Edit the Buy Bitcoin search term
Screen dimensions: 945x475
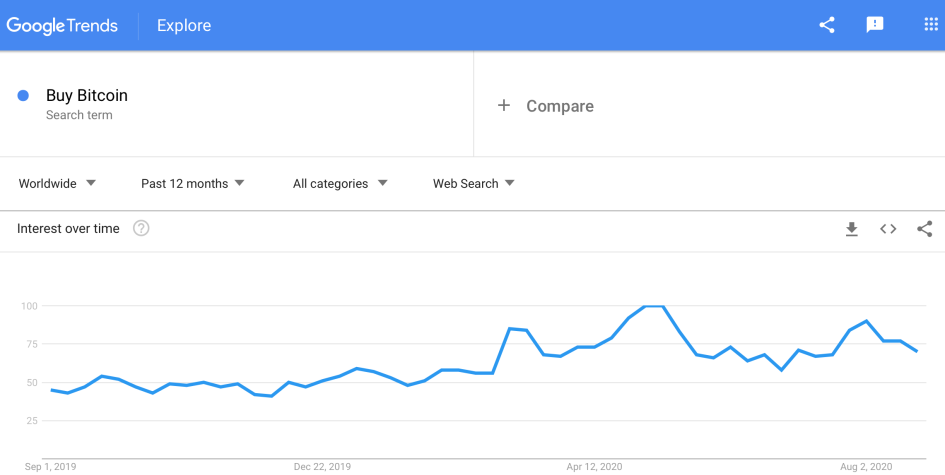pos(87,96)
